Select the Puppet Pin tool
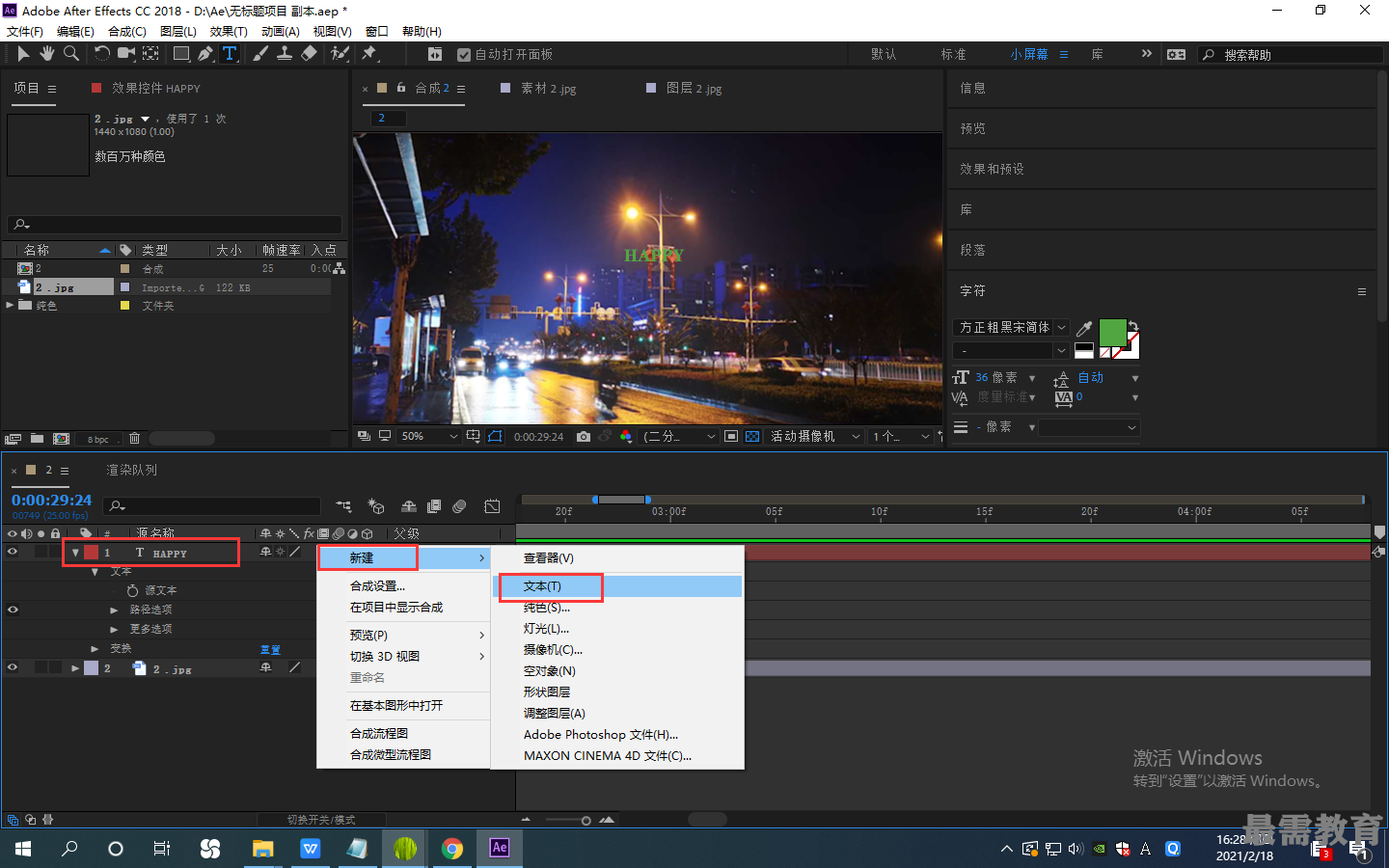Image resolution: width=1389 pixels, height=868 pixels. click(368, 54)
